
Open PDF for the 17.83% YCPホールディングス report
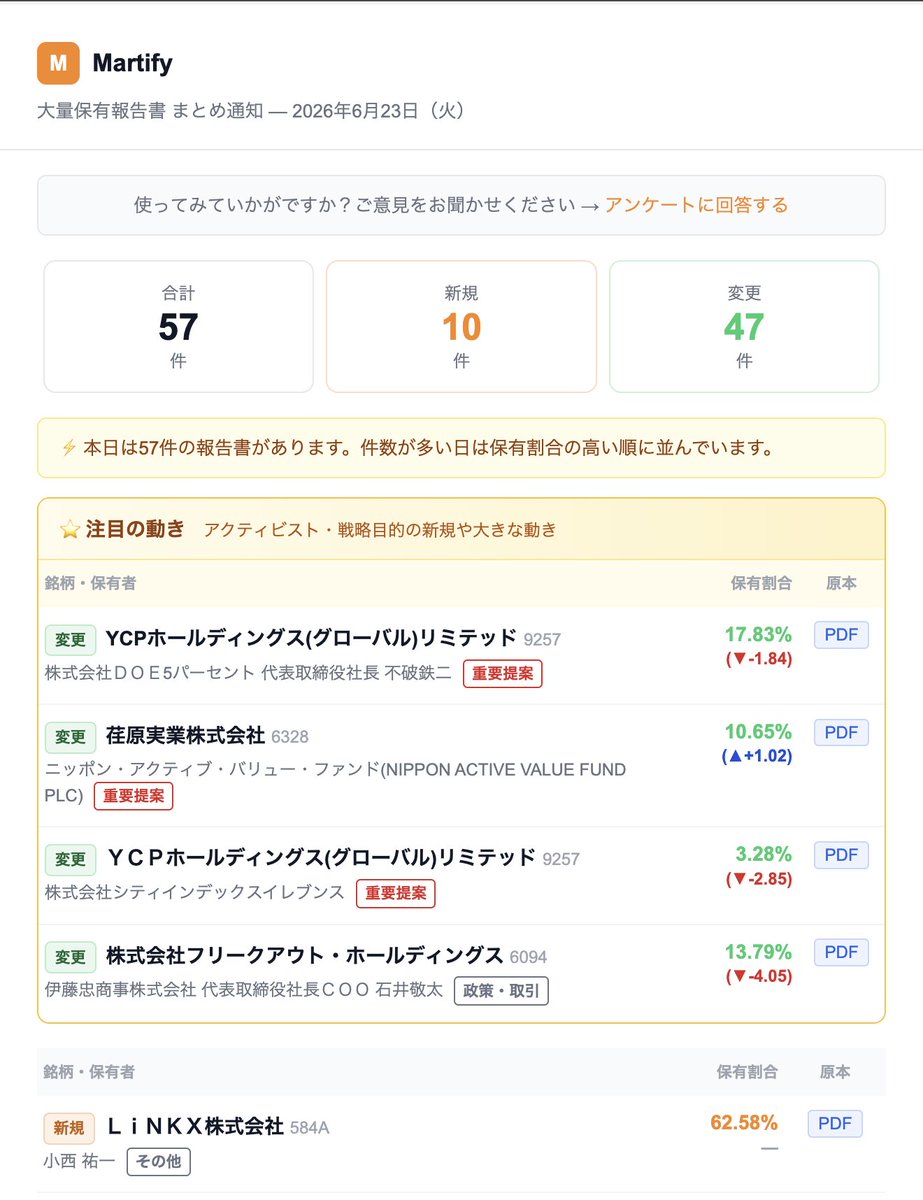841,635
